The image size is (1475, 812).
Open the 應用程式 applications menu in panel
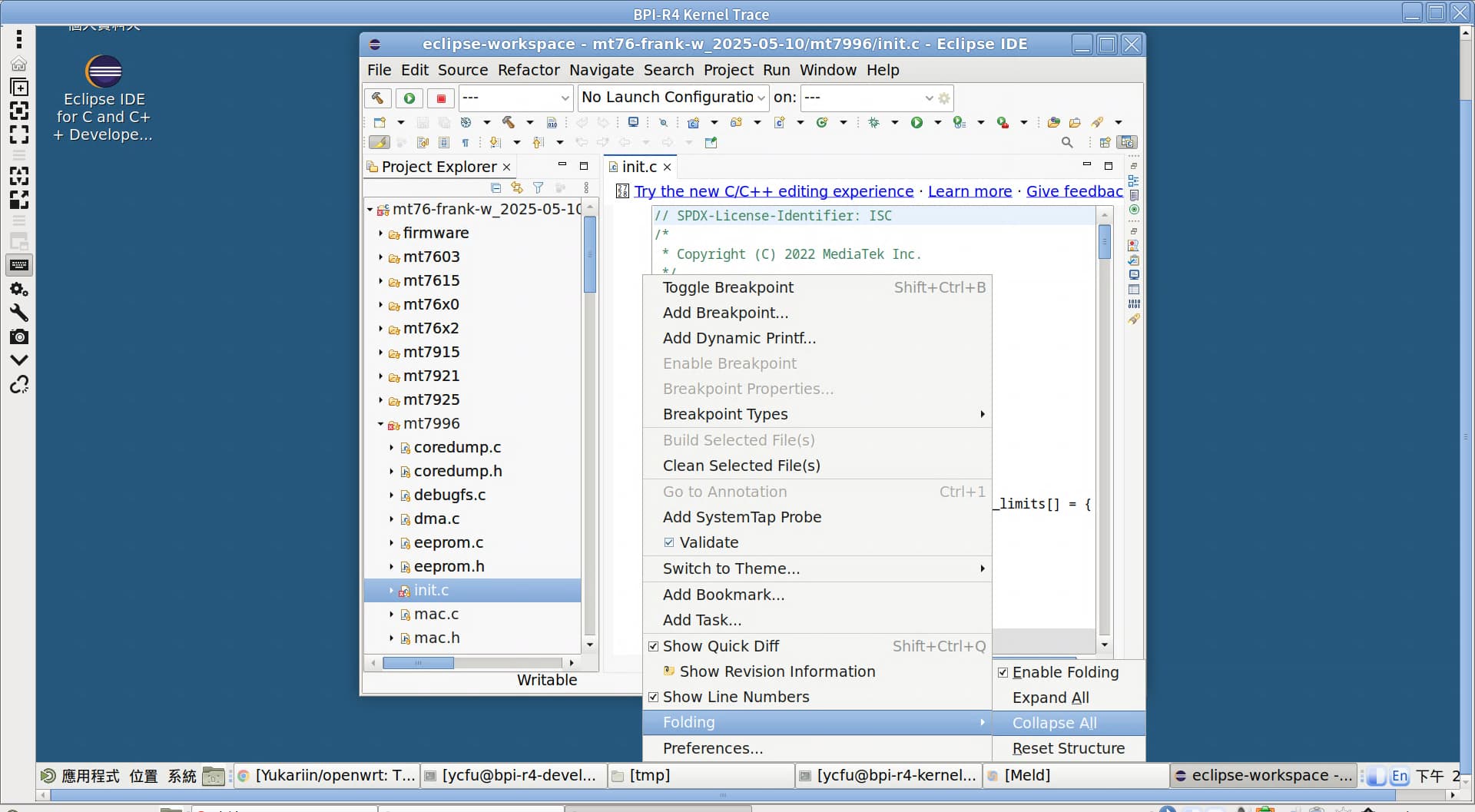tap(82, 776)
